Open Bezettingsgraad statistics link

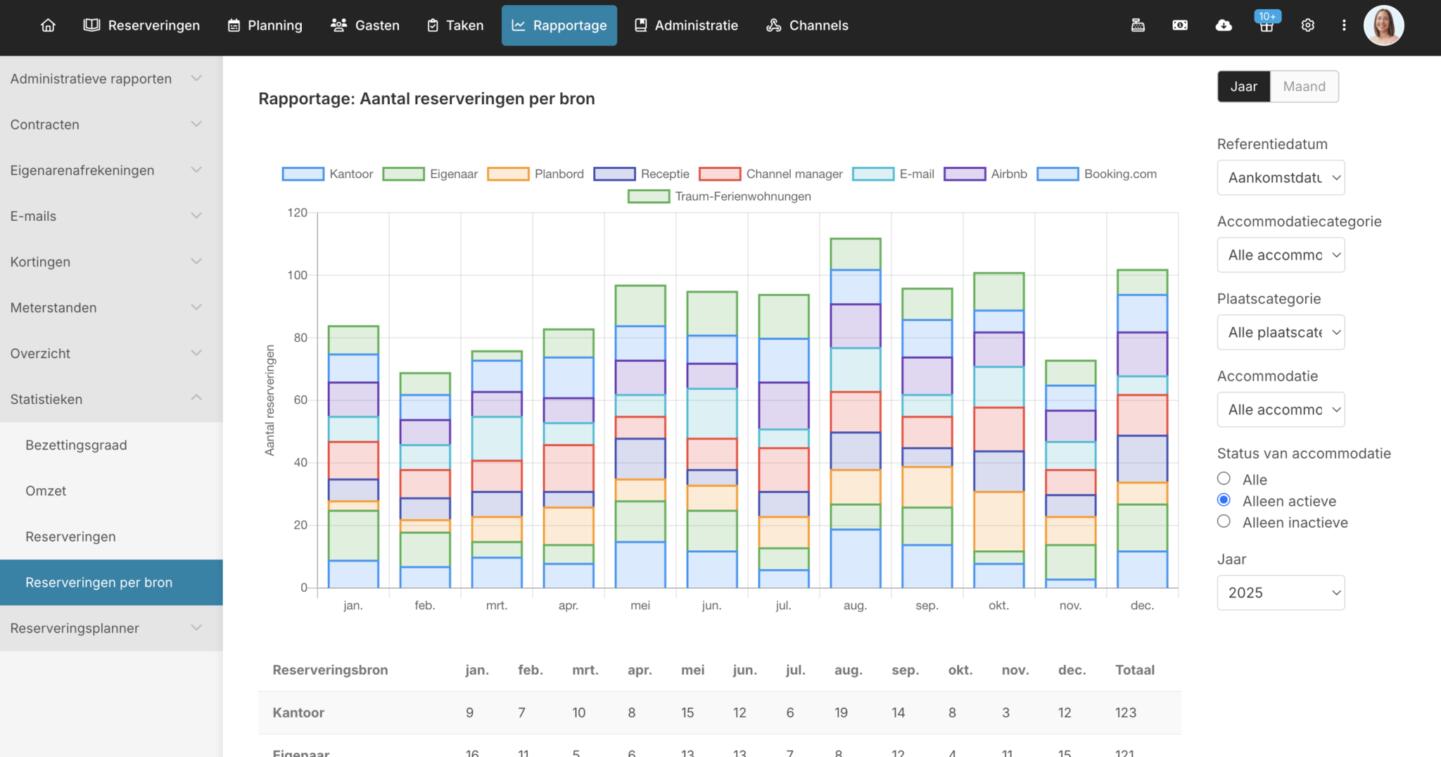(76, 445)
